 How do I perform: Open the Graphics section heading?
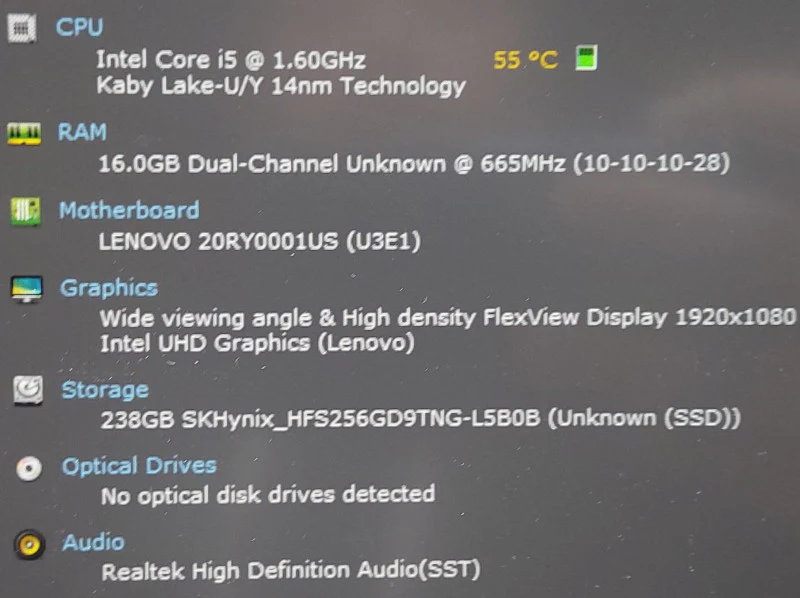tap(109, 289)
